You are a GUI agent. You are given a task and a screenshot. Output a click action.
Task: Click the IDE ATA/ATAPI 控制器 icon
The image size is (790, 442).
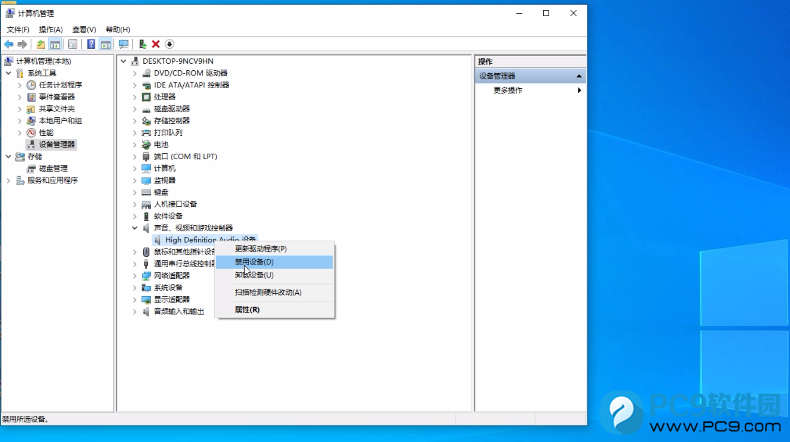pyautogui.click(x=146, y=85)
